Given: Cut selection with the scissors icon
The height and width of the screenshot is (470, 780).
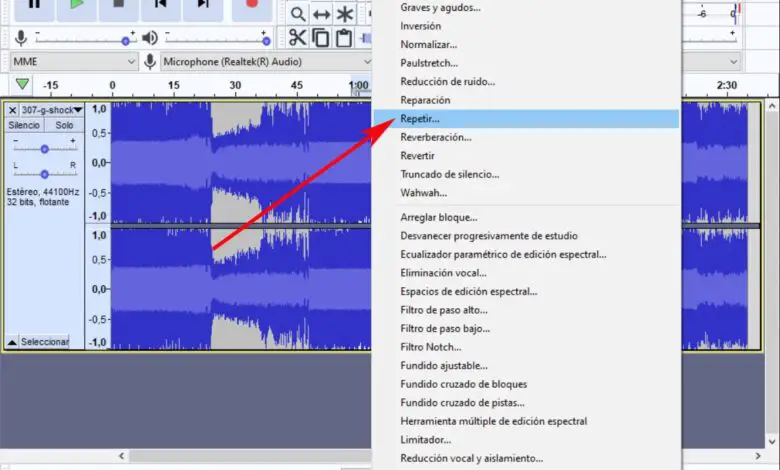Looking at the screenshot, I should click(297, 38).
